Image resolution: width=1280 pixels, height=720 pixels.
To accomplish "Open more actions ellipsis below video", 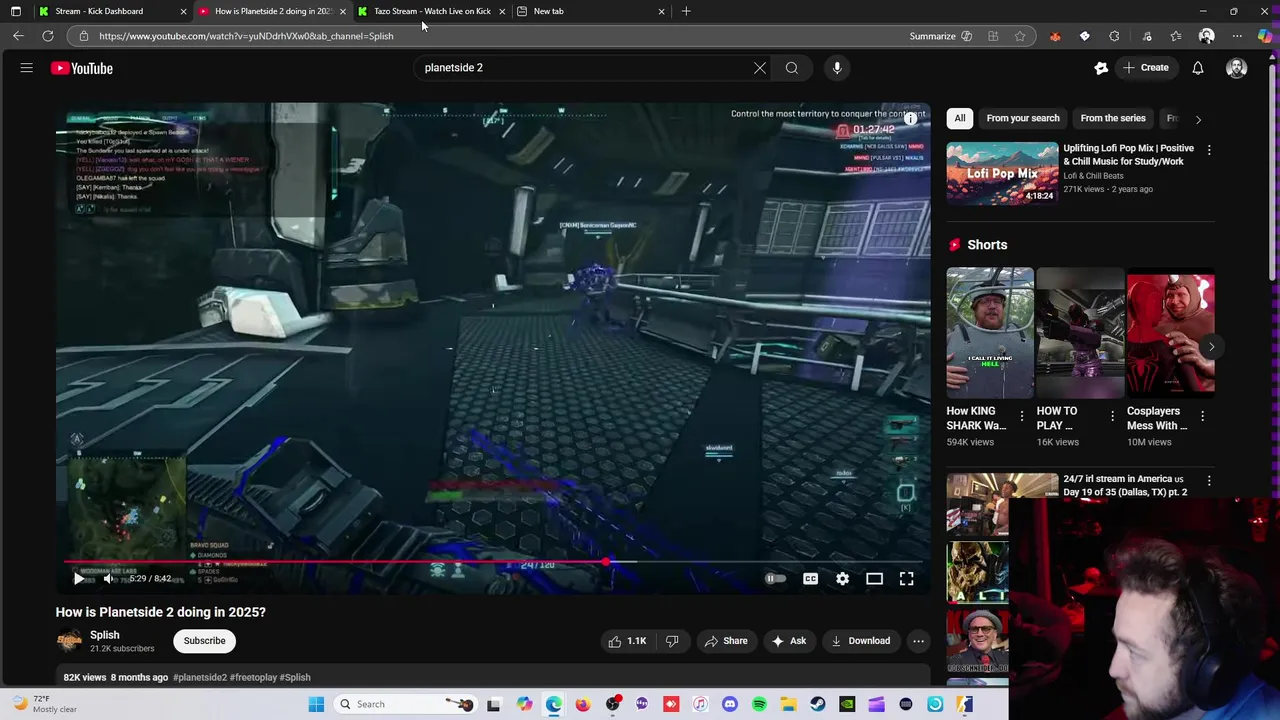I will click(x=918, y=641).
